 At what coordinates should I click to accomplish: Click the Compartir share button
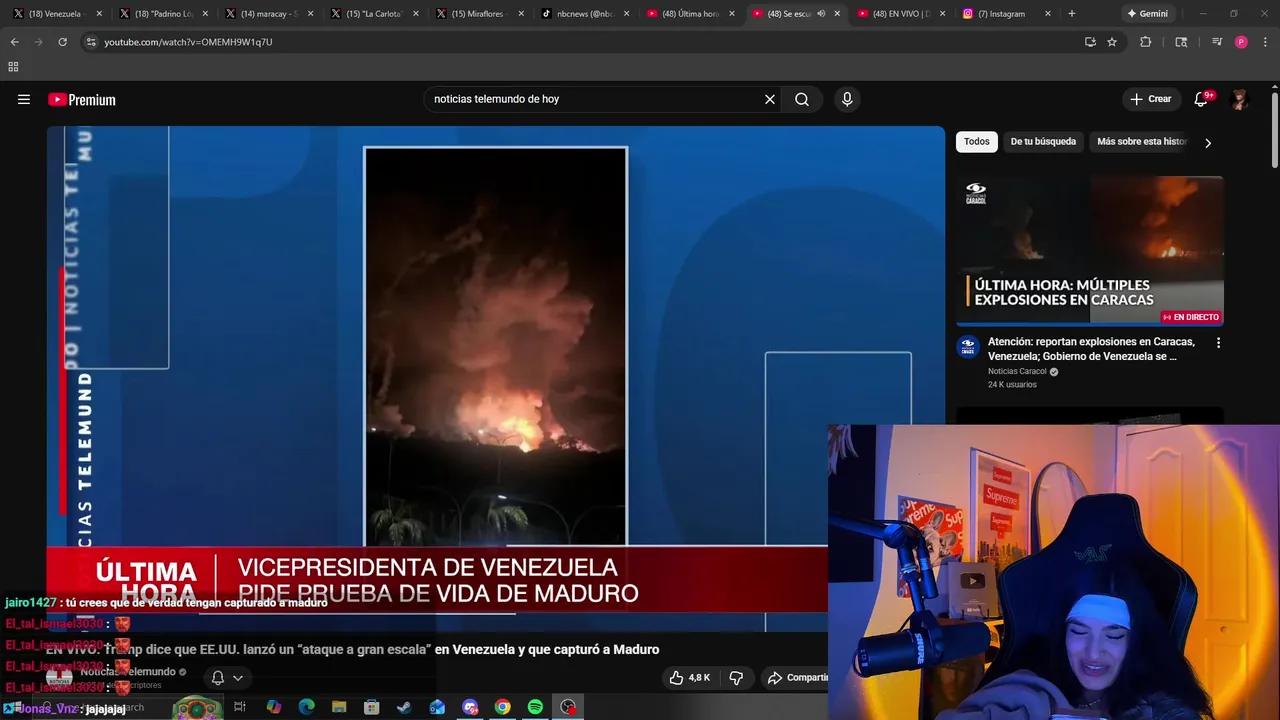click(797, 678)
